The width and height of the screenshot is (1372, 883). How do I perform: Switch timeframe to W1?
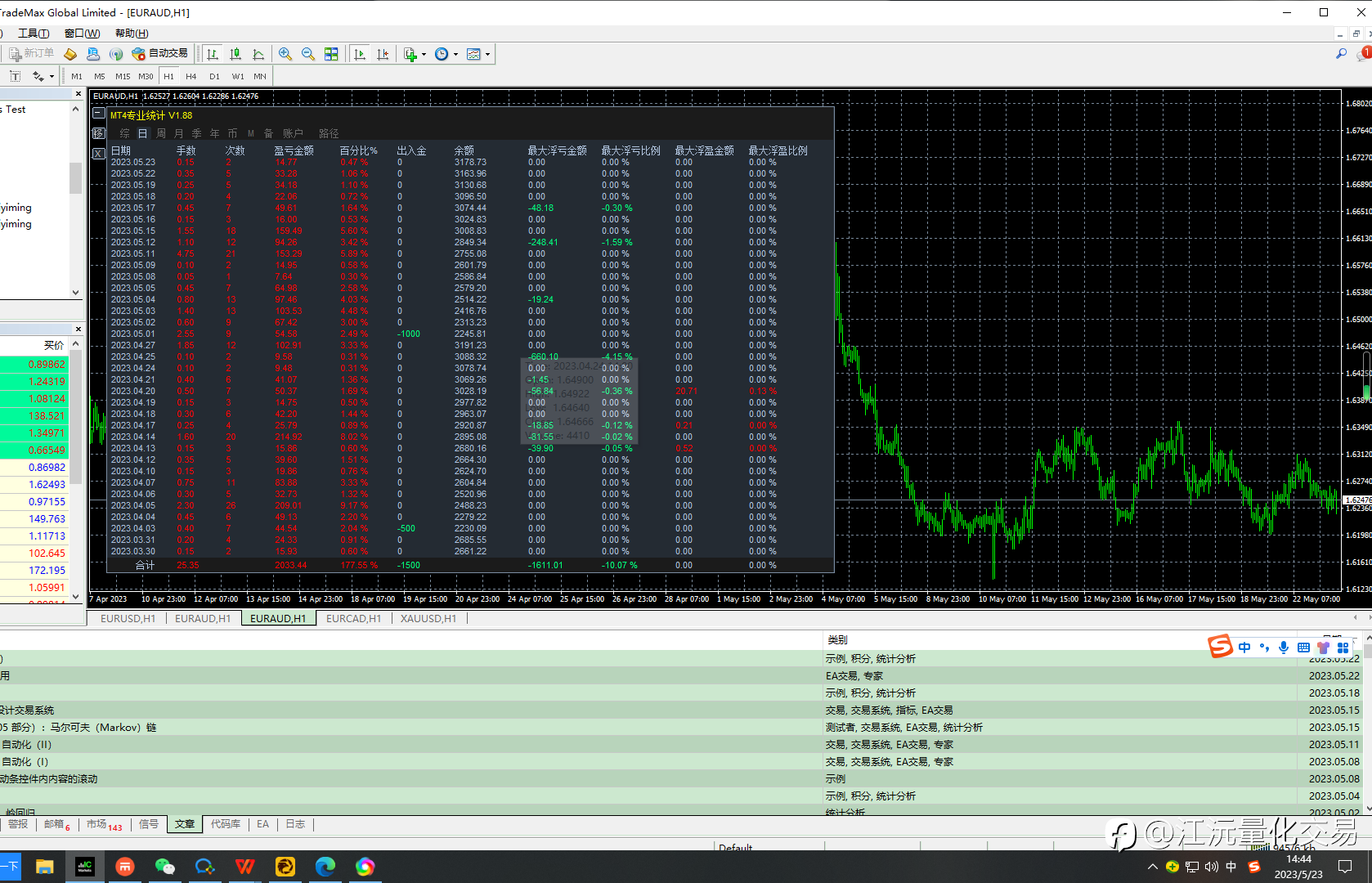[x=238, y=76]
